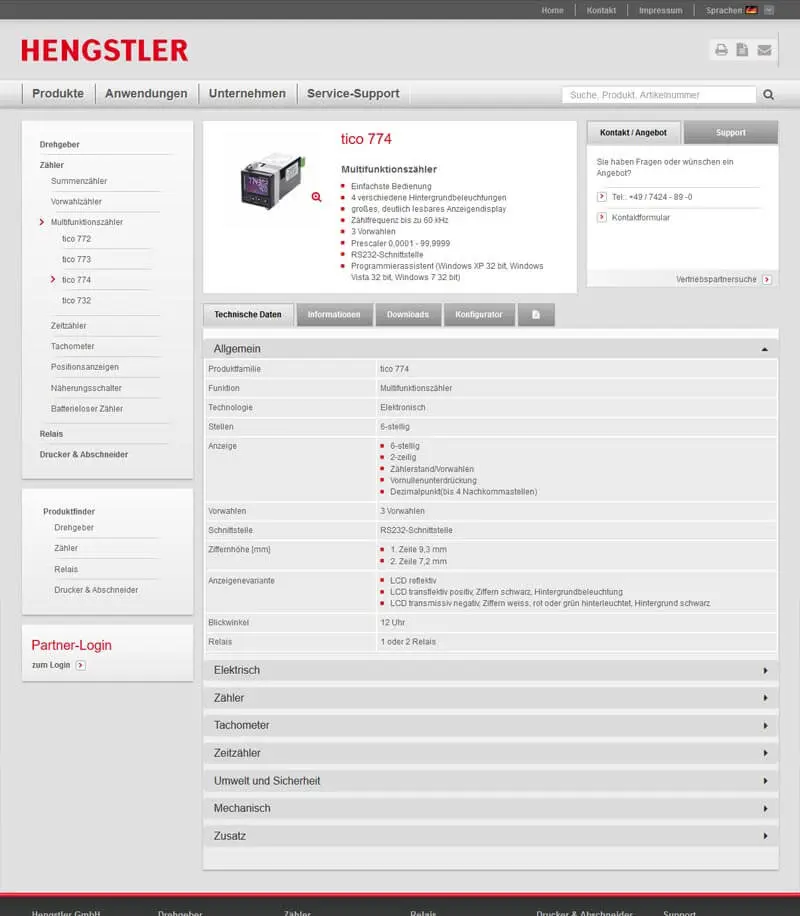Click the search magnifier icon
This screenshot has width=800, height=916.
(x=769, y=95)
